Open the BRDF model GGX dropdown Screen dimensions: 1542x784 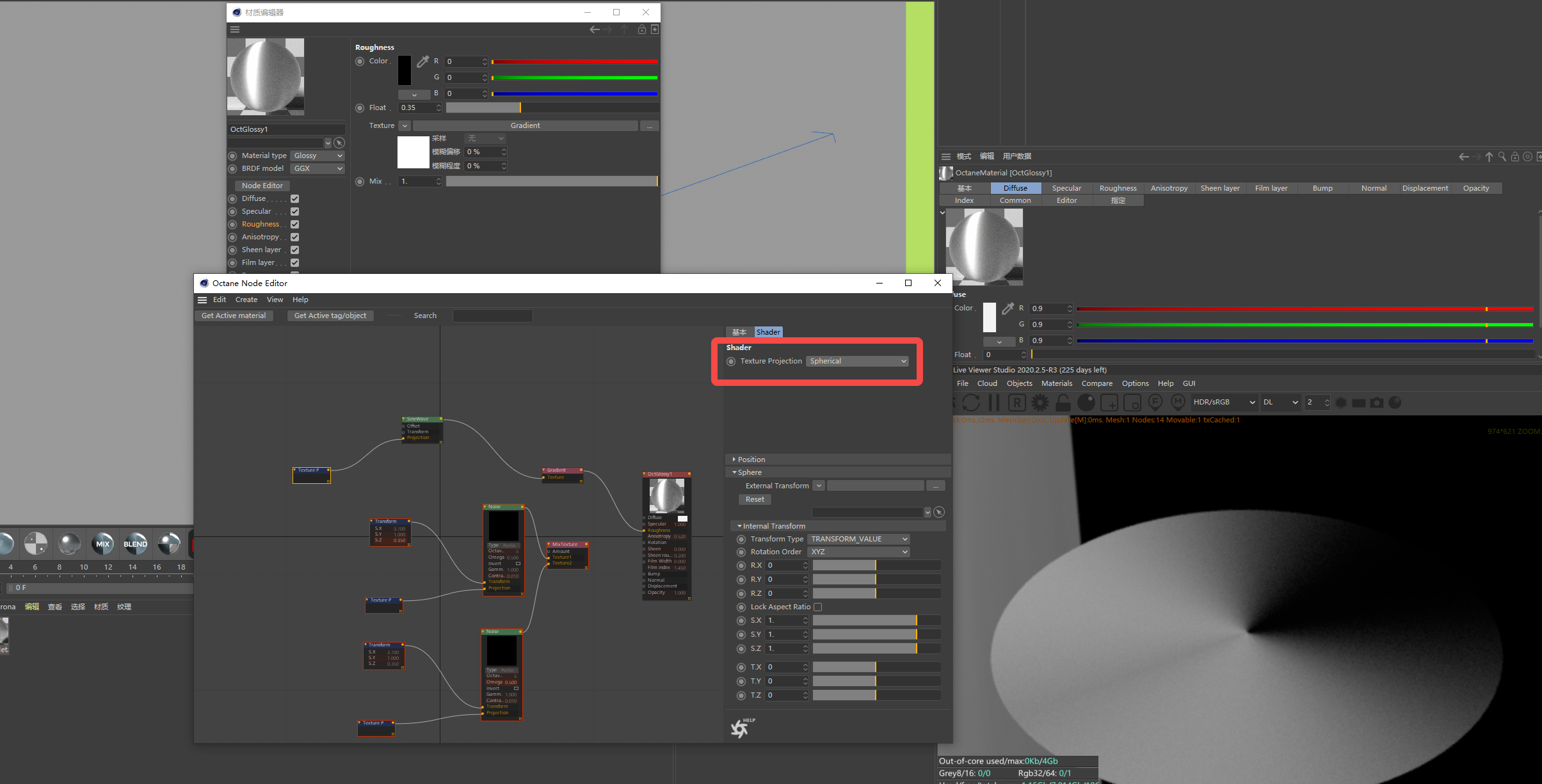coord(318,168)
